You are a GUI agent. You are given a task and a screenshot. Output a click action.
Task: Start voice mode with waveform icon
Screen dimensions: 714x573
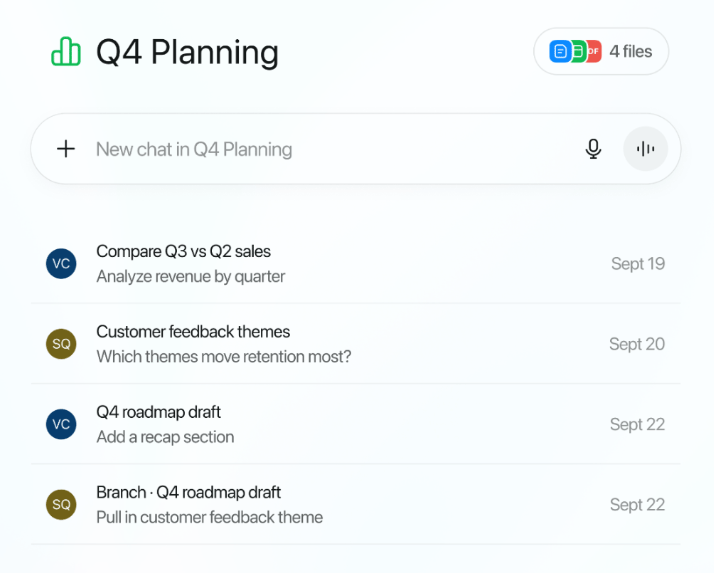[646, 149]
